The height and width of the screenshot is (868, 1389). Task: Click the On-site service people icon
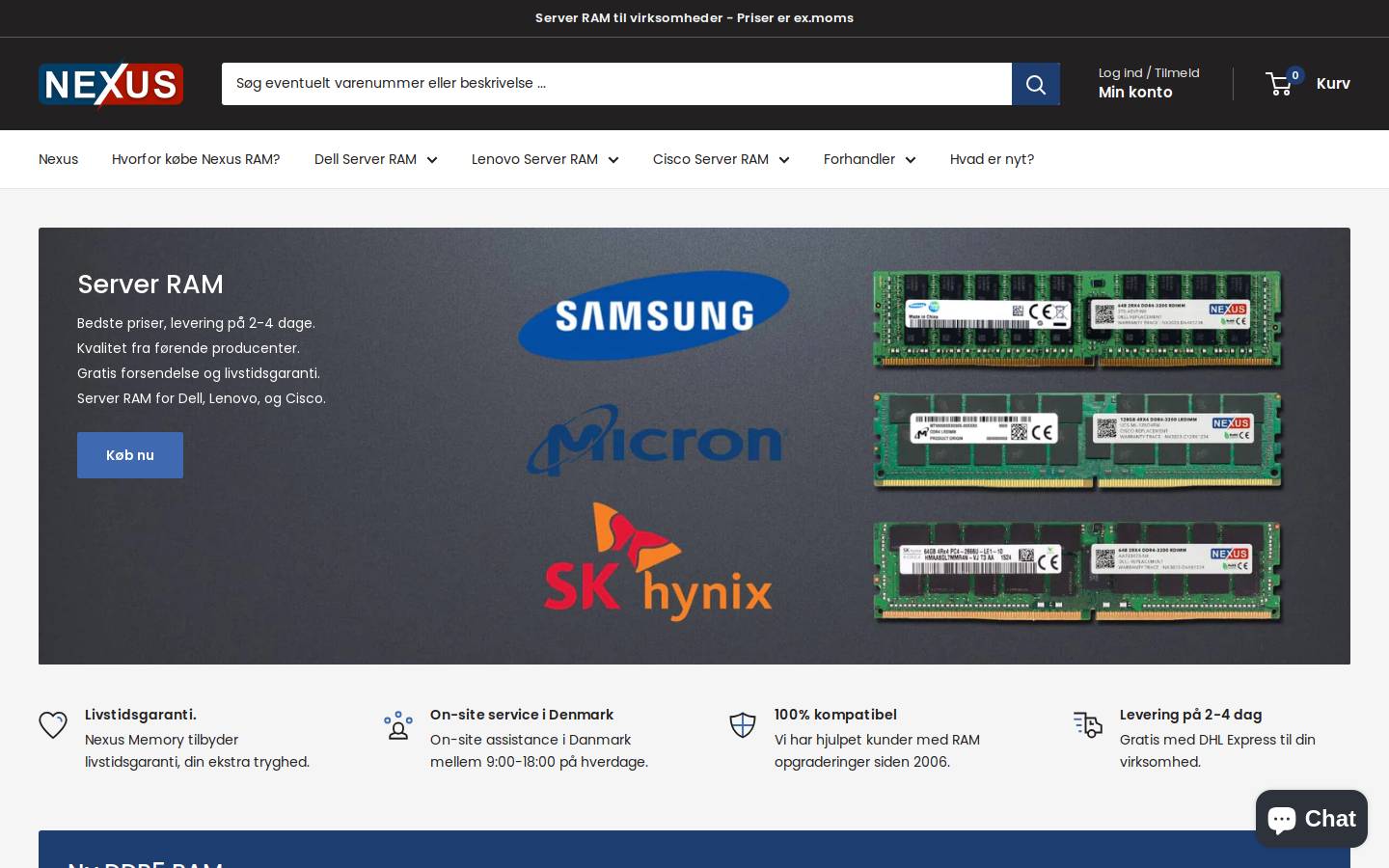pyautogui.click(x=397, y=724)
